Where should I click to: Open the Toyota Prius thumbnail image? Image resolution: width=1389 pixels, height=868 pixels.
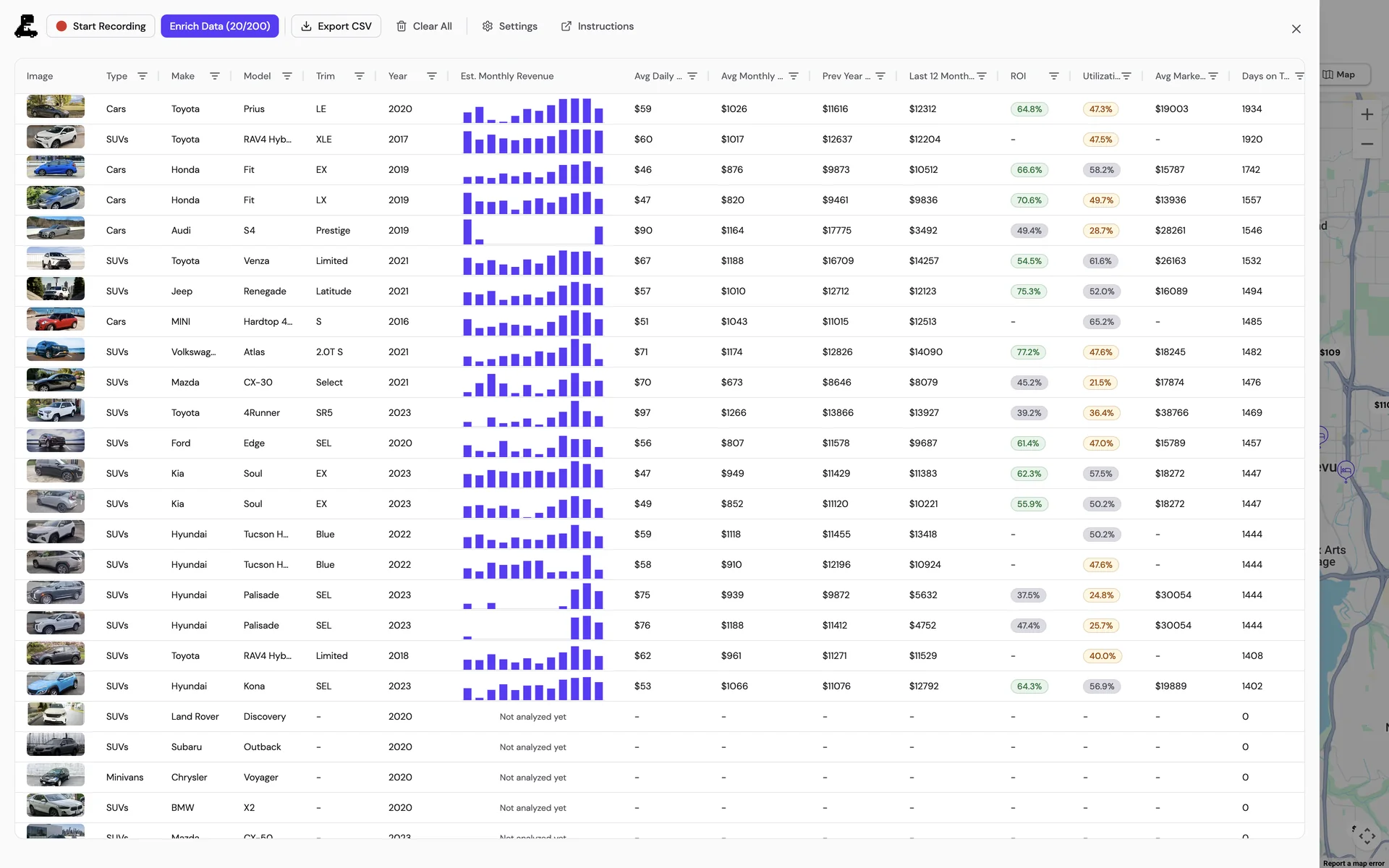click(x=56, y=106)
